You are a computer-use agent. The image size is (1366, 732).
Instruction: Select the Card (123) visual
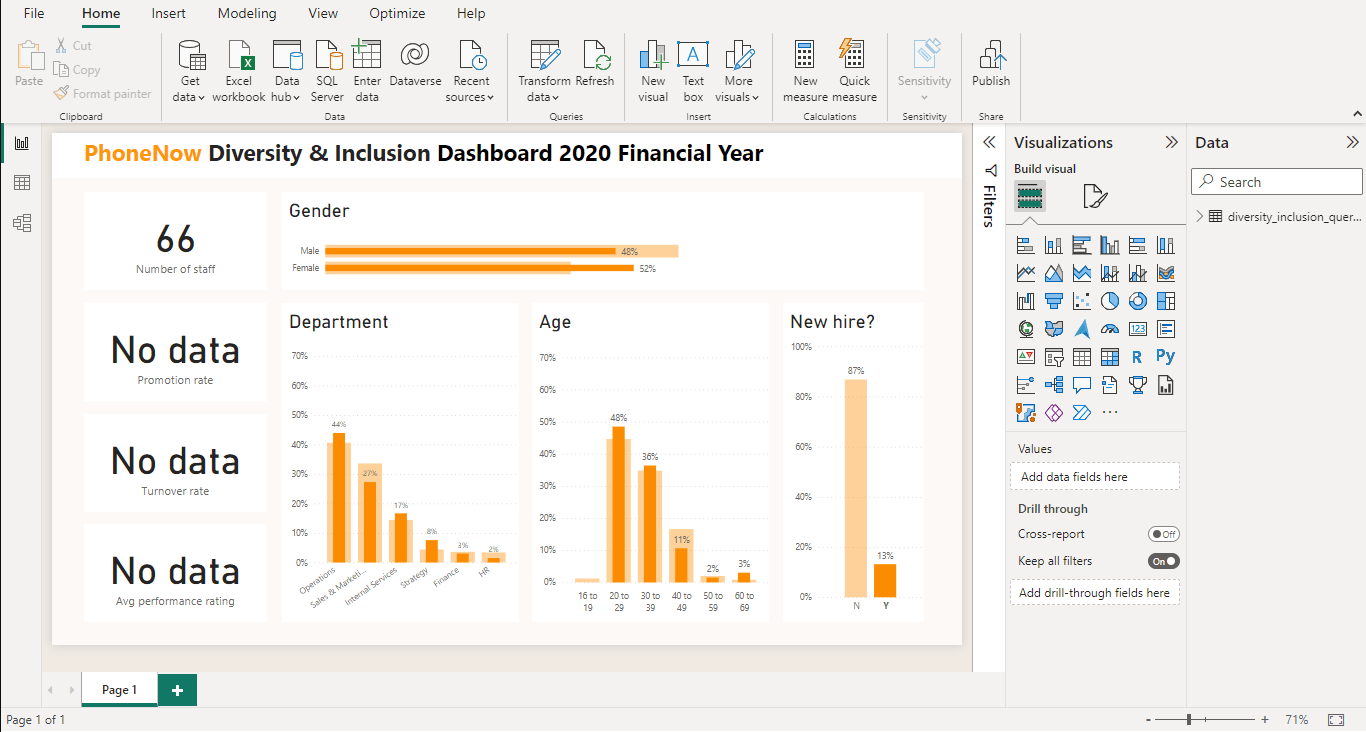[x=1138, y=329]
